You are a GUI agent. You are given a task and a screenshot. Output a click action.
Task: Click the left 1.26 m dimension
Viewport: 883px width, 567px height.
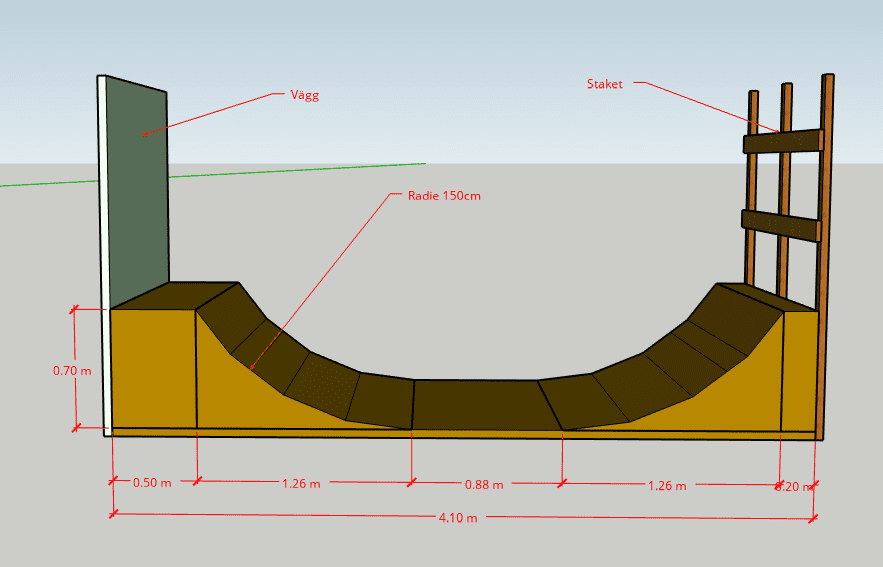tap(300, 484)
